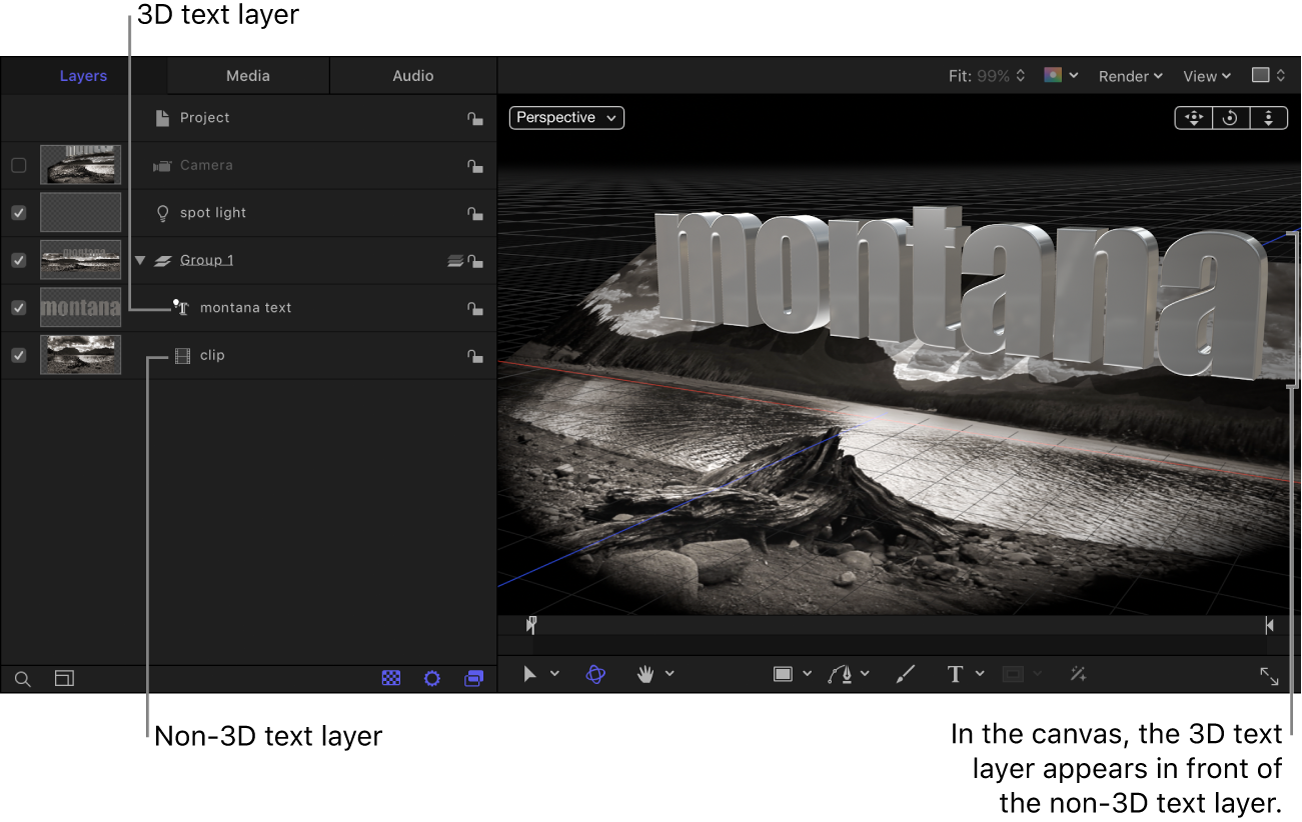
Task: Disable the spot light layer checkbox
Action: pyautogui.click(x=18, y=212)
